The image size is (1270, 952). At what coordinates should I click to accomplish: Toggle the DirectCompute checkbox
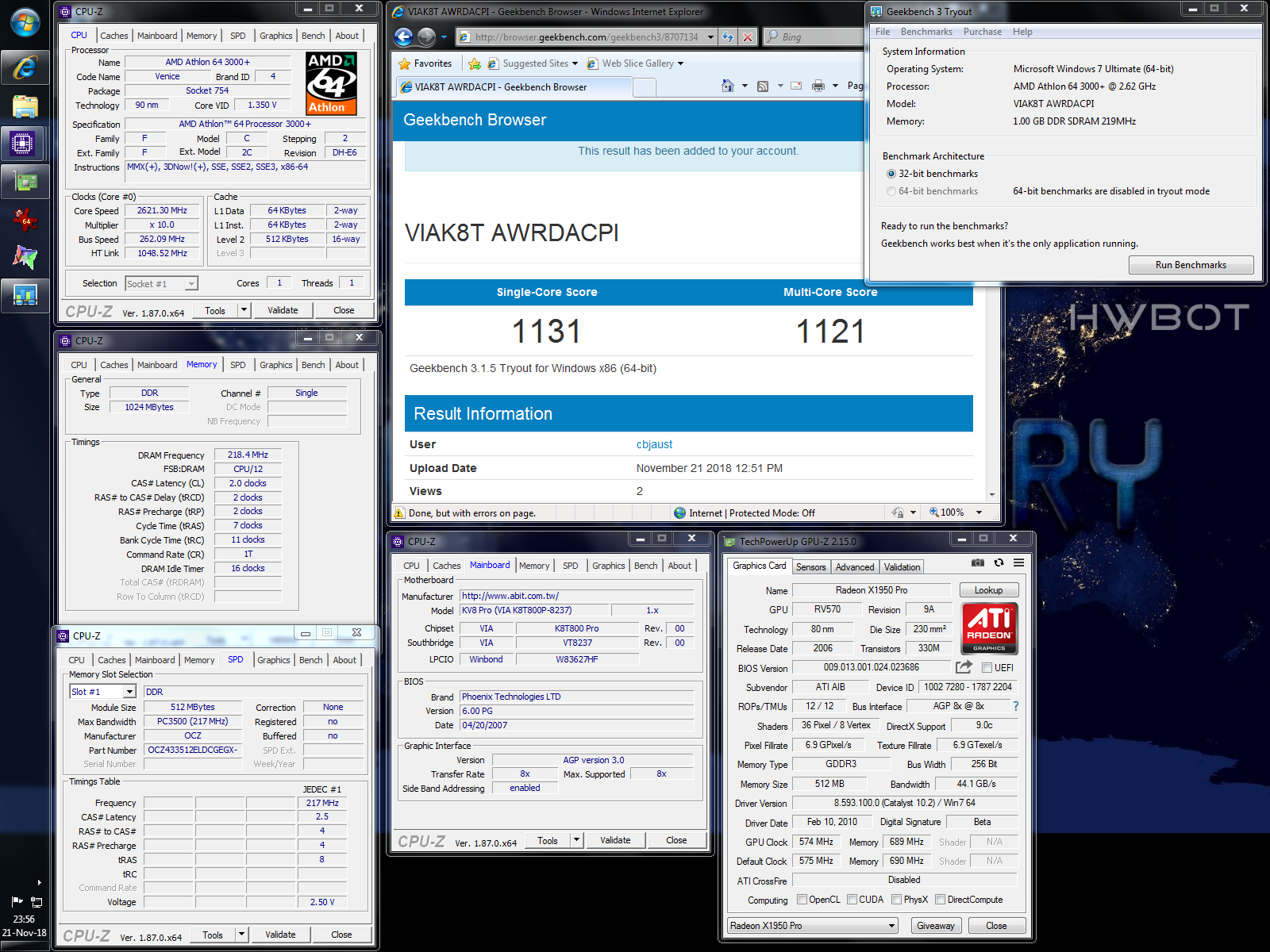(x=940, y=900)
